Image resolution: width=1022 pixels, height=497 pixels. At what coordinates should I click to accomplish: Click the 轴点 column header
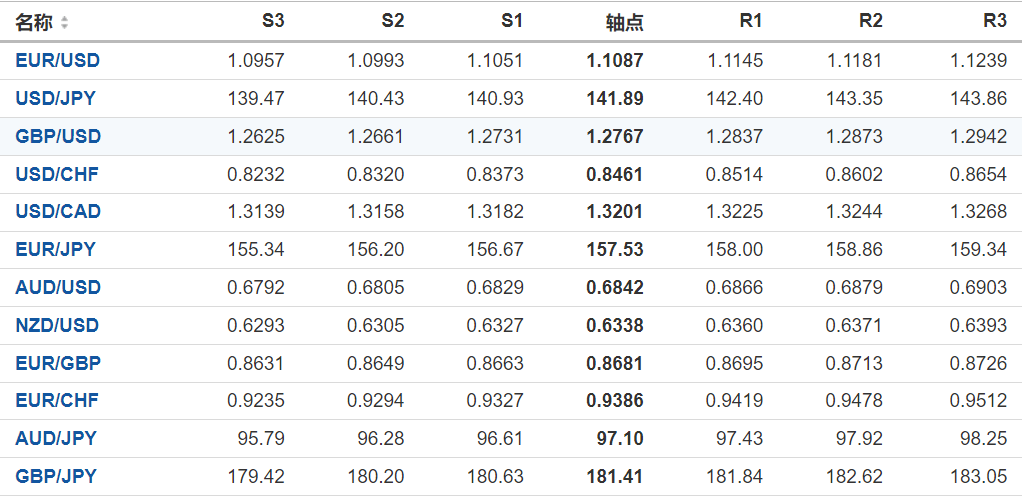[624, 22]
